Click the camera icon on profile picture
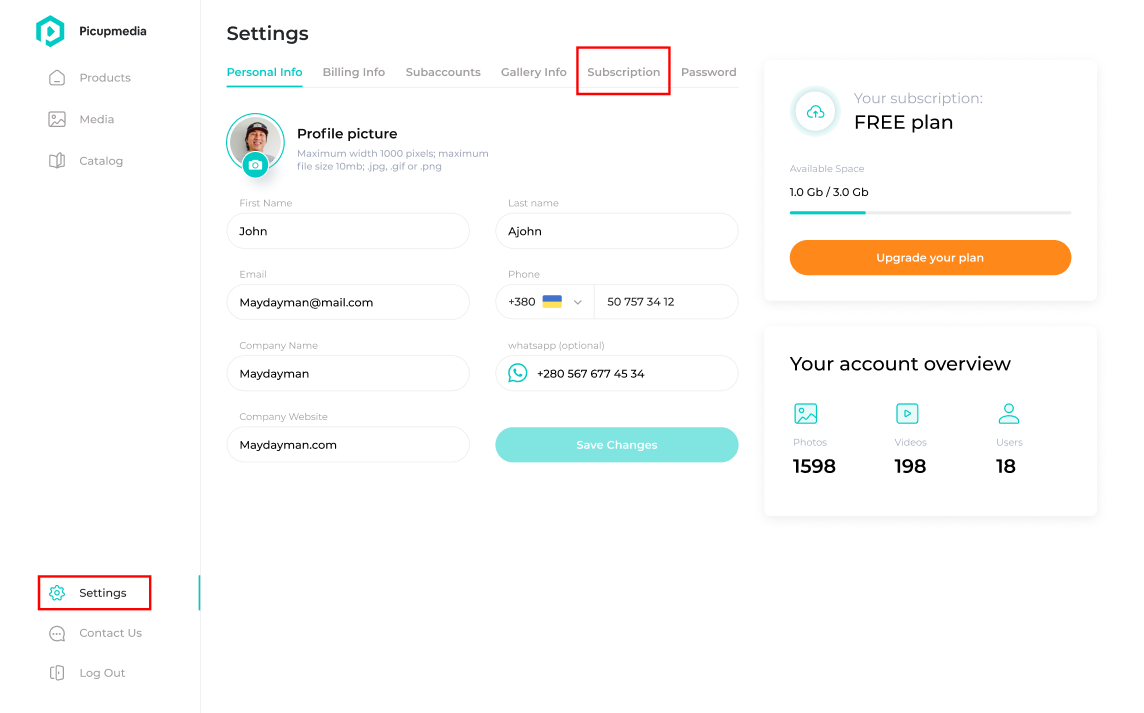Viewport: 1144px width, 713px height. (x=255, y=165)
